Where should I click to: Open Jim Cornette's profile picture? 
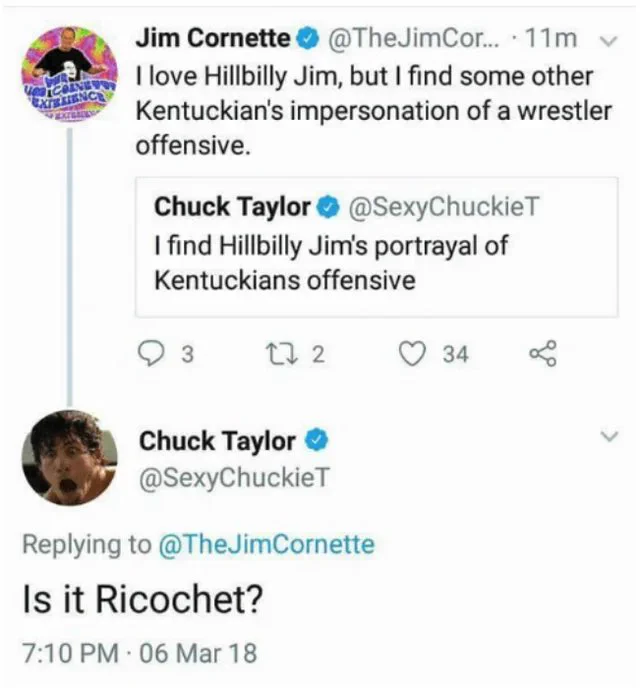pyautogui.click(x=70, y=72)
